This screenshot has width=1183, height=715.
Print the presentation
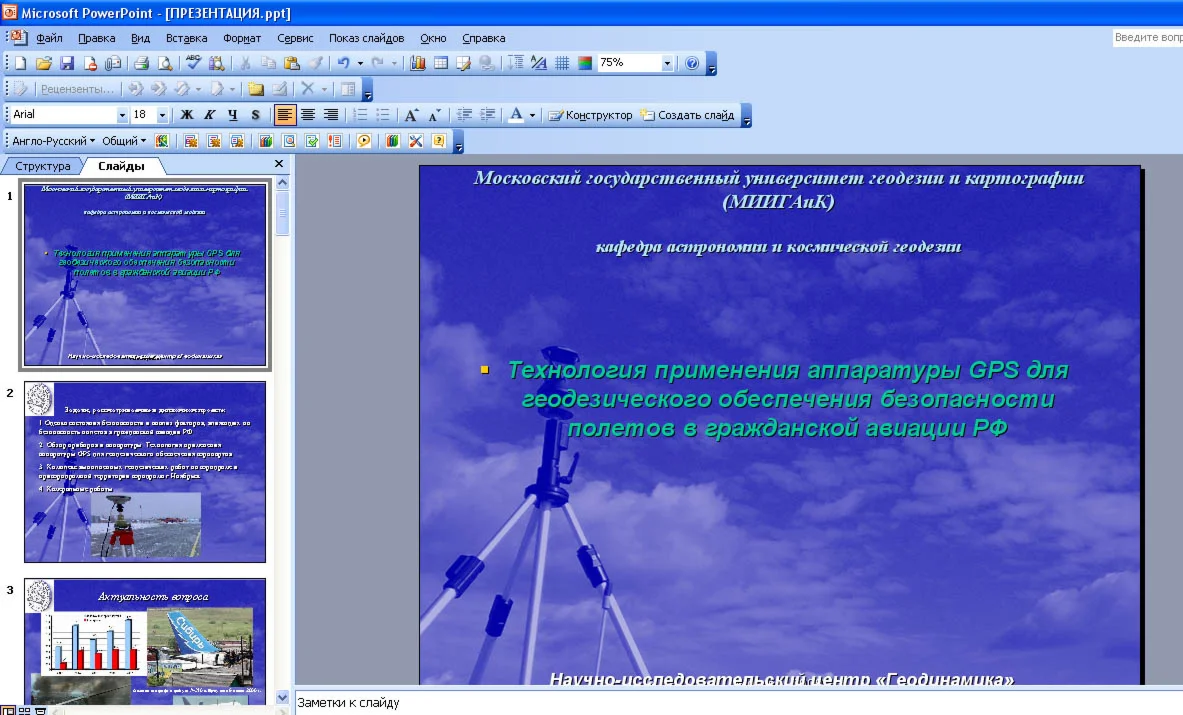[x=141, y=63]
